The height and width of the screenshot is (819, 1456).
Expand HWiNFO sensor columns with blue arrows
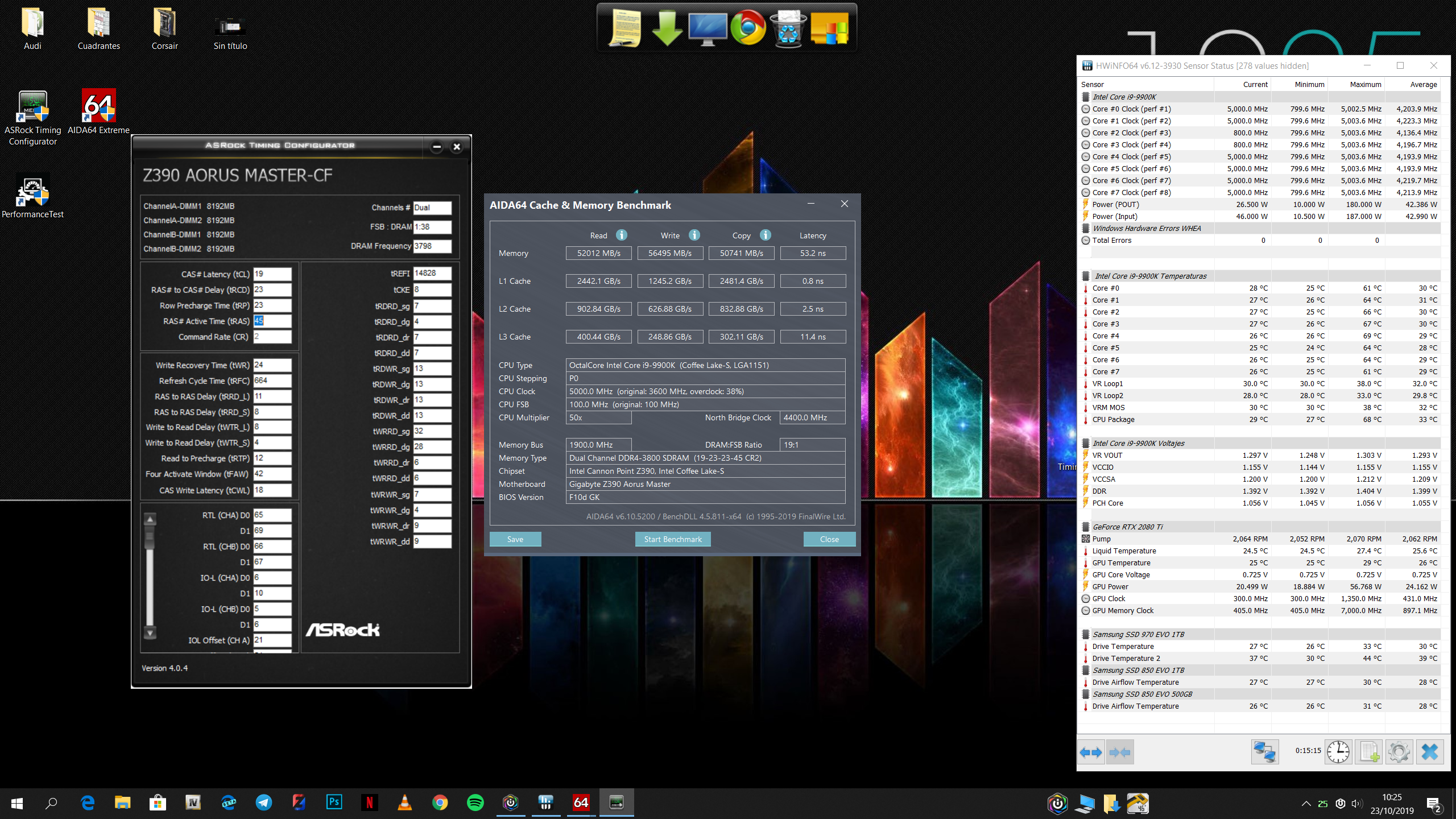click(x=1090, y=752)
